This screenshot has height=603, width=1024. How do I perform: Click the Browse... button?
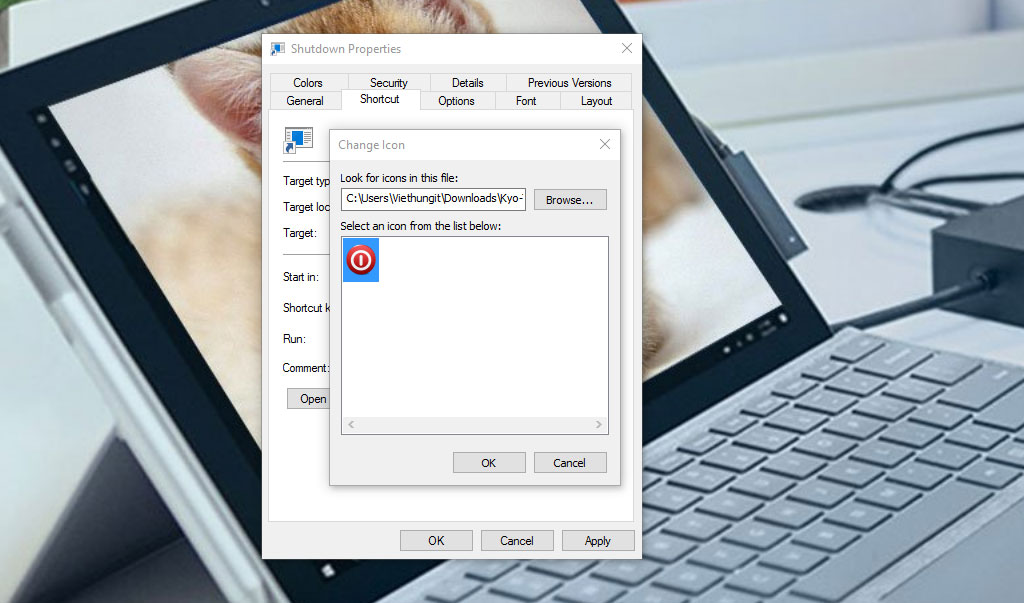tap(570, 200)
